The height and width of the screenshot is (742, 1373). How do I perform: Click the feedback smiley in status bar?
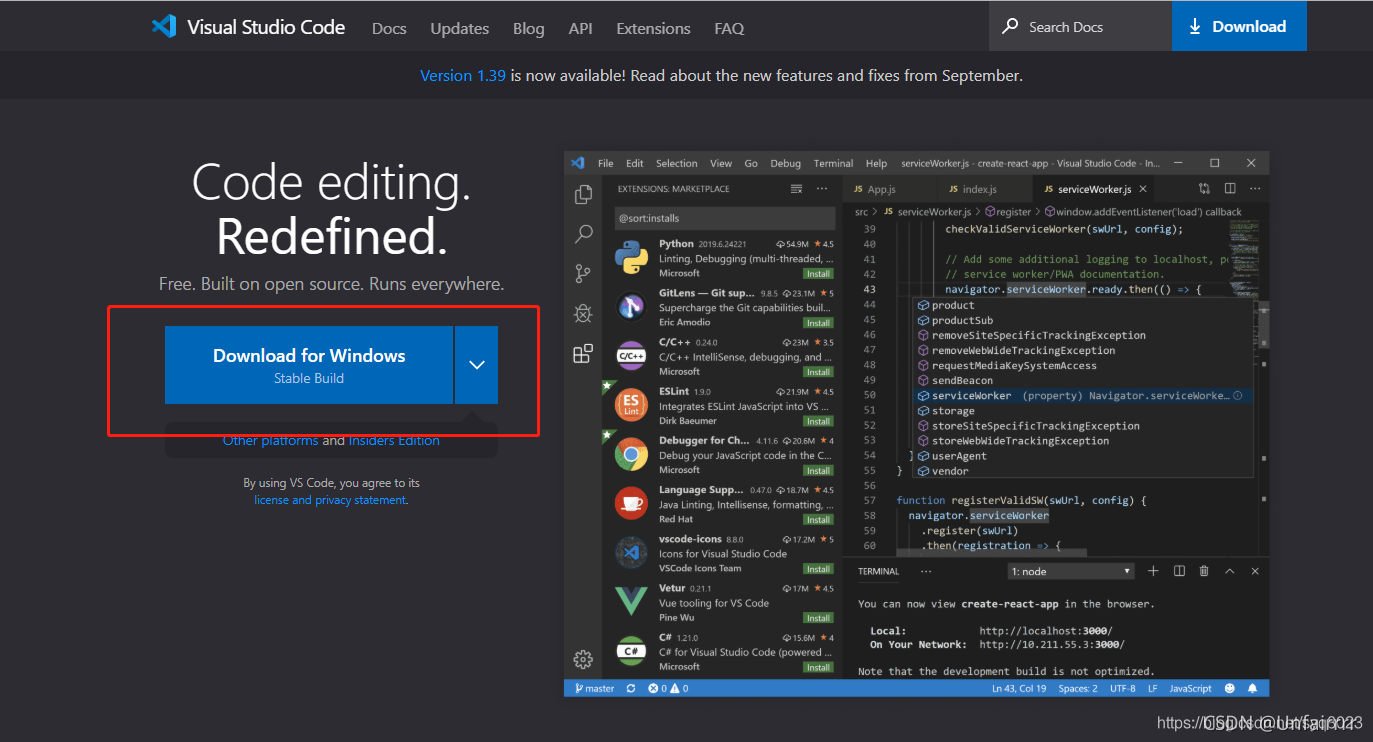point(1229,688)
